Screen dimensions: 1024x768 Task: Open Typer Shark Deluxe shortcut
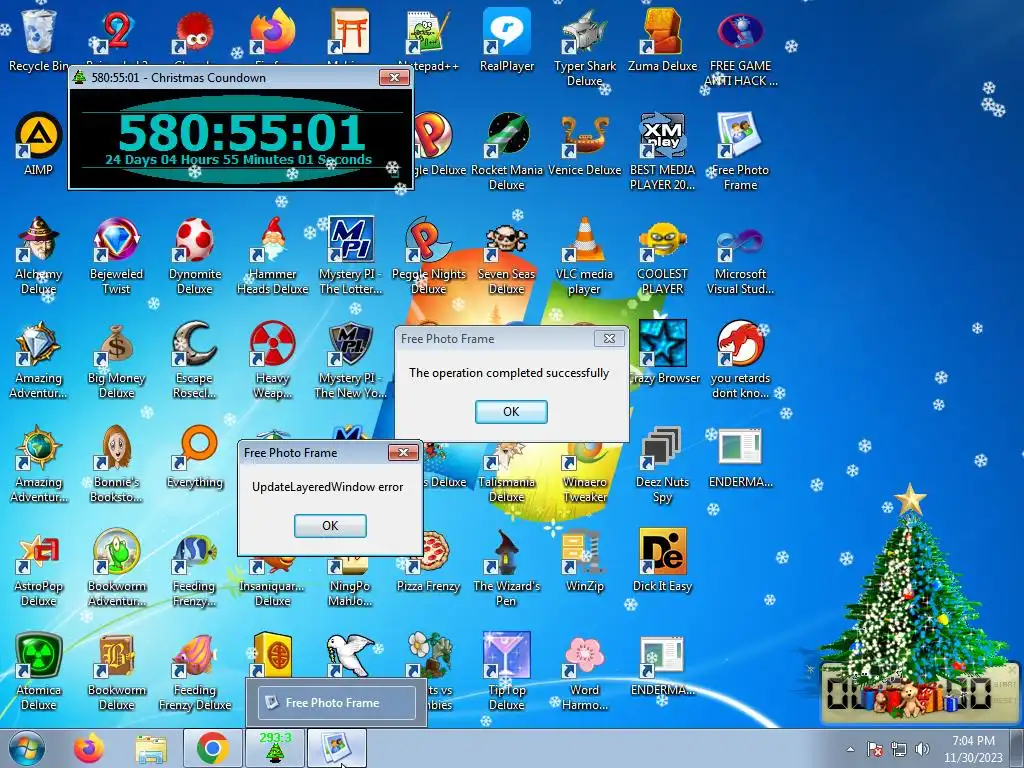(584, 47)
